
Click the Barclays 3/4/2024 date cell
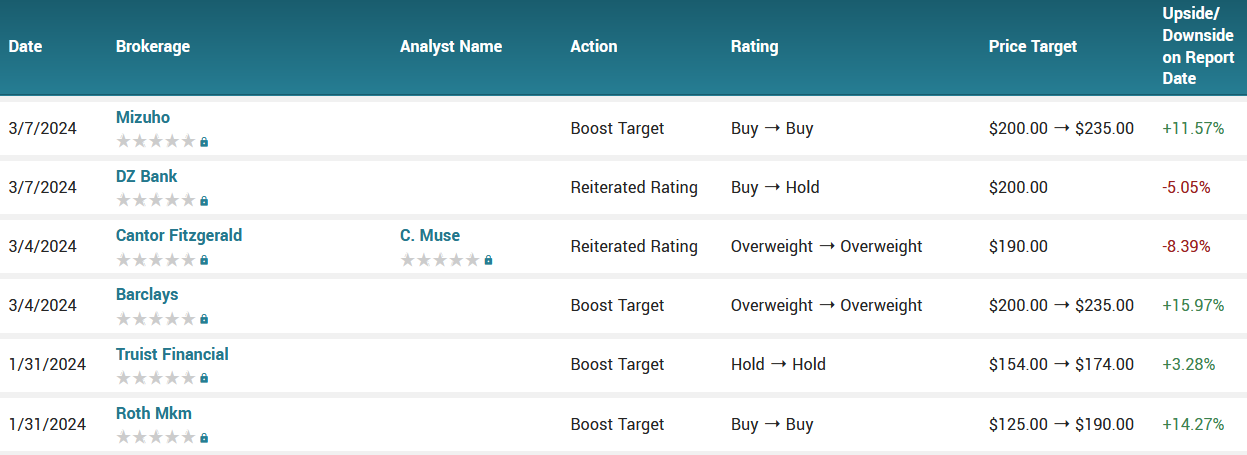(x=42, y=305)
